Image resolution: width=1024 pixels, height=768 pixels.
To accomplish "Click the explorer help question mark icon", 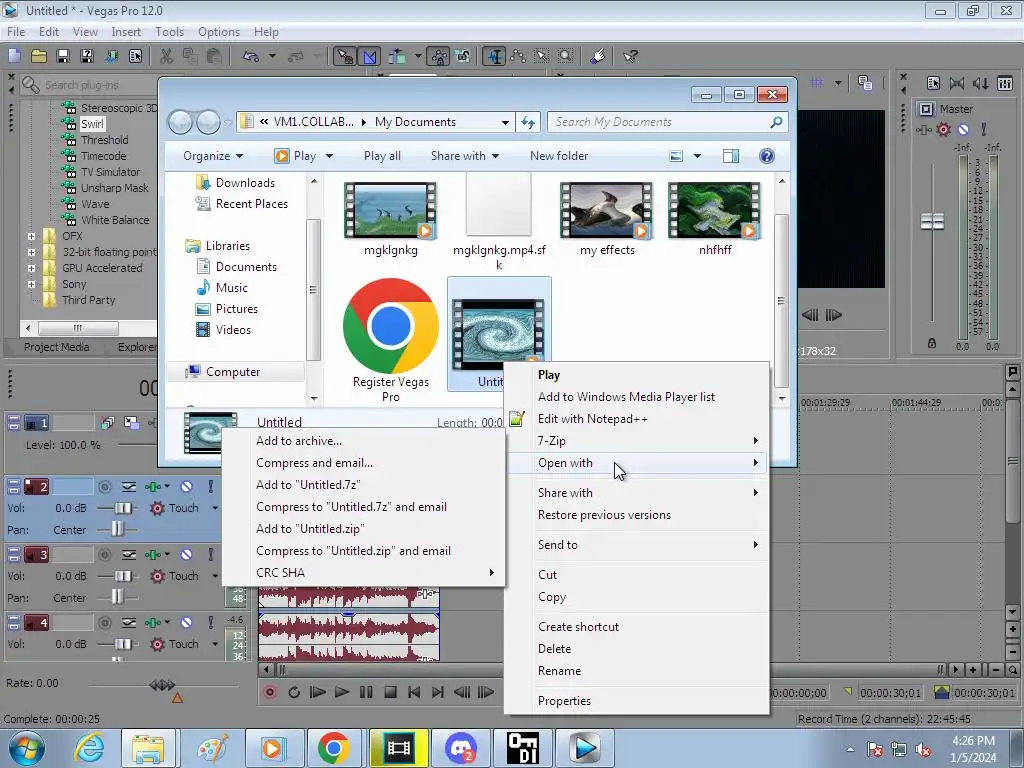I will click(x=767, y=155).
